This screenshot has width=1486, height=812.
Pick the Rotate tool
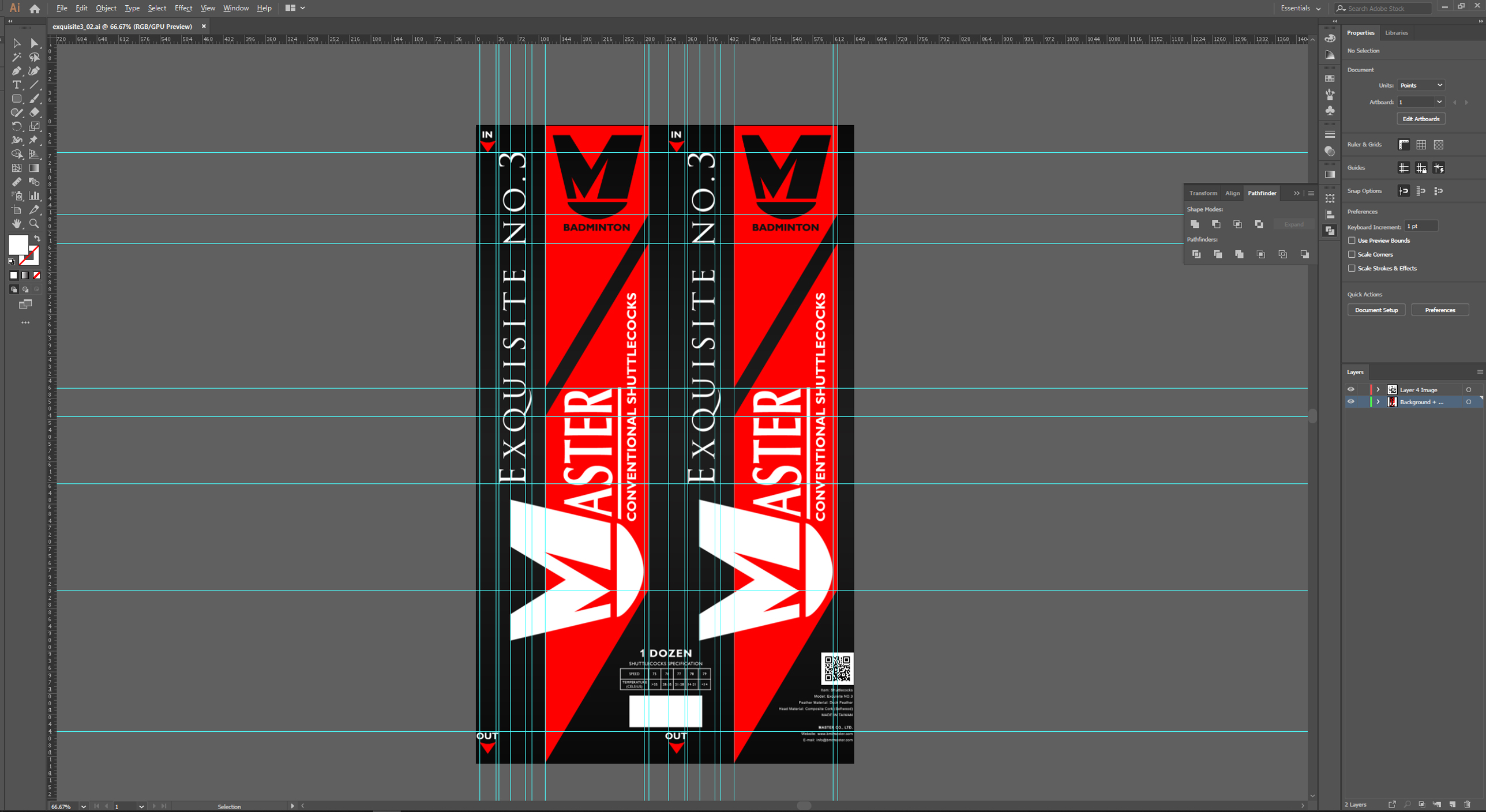17,126
